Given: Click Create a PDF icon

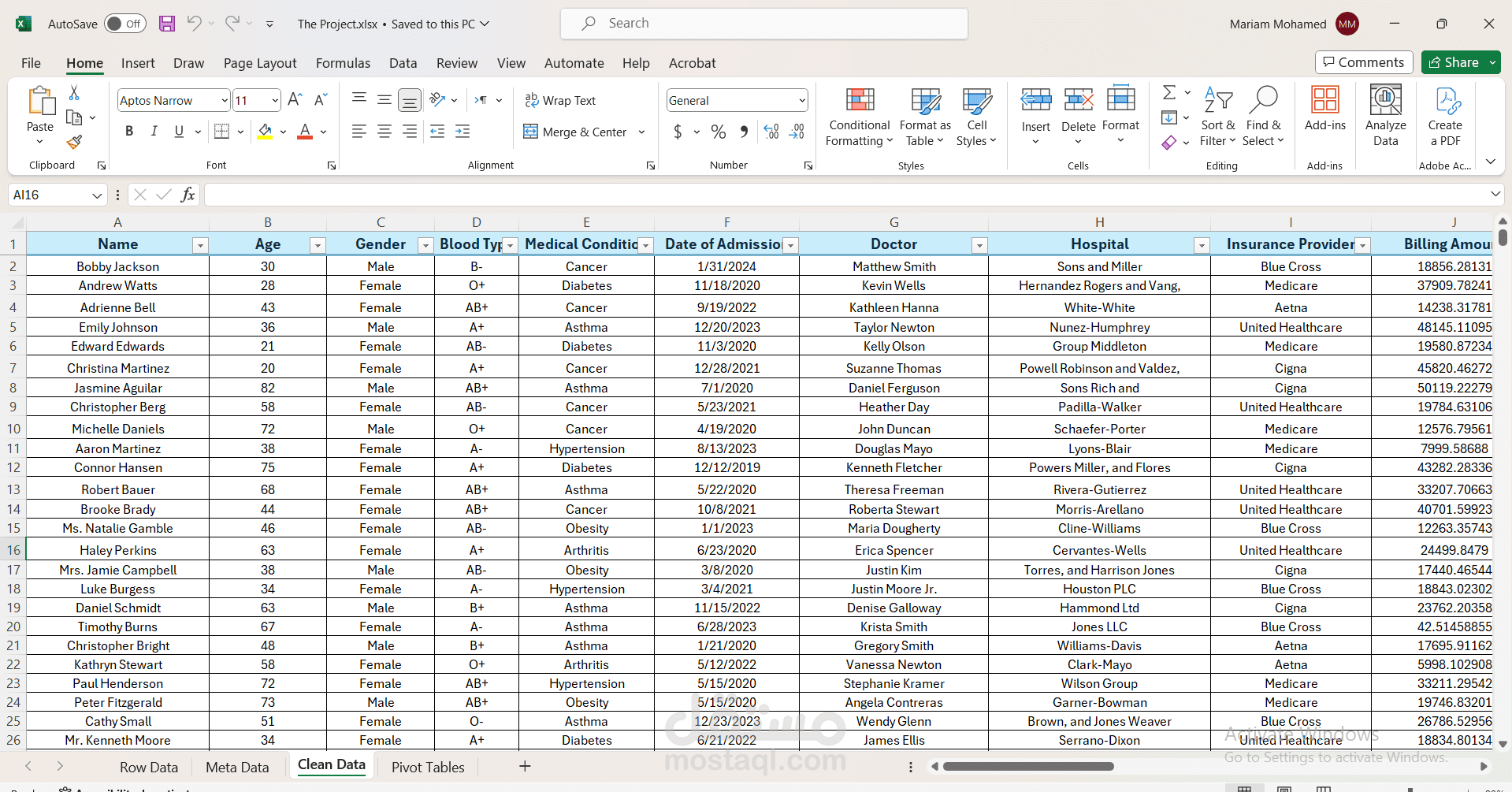Looking at the screenshot, I should click(x=1445, y=116).
